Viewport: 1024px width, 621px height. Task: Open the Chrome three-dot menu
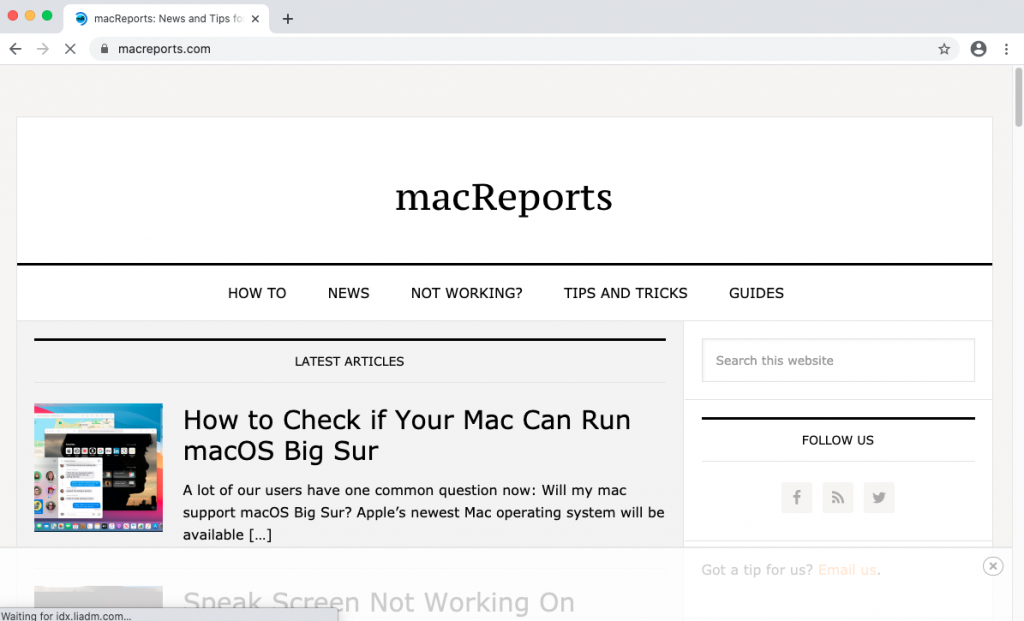click(1006, 49)
